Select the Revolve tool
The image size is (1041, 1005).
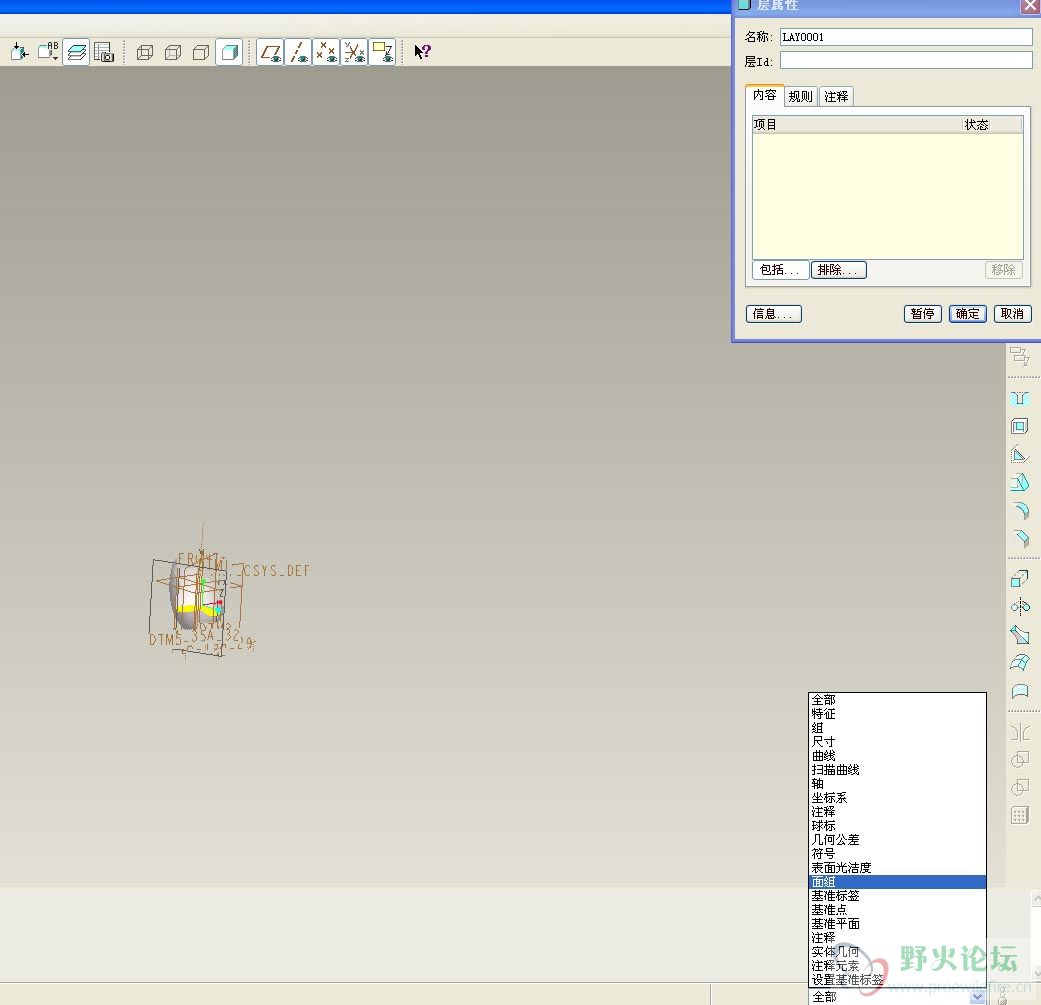1020,607
